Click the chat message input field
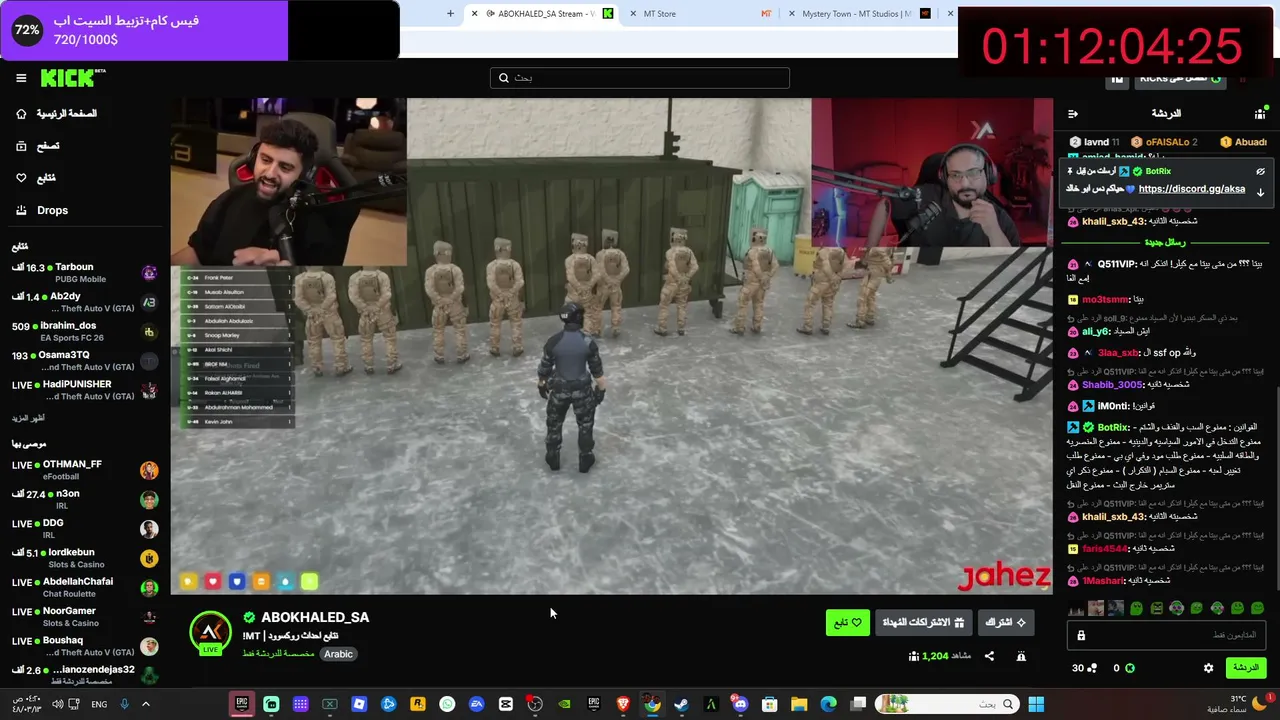This screenshot has width=1280, height=720. coord(1168,636)
